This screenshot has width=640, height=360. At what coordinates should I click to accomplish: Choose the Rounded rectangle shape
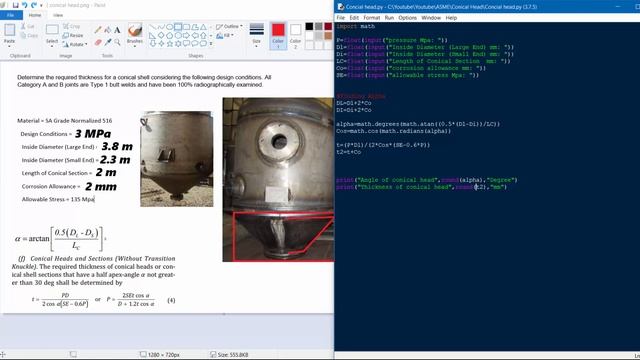click(187, 27)
